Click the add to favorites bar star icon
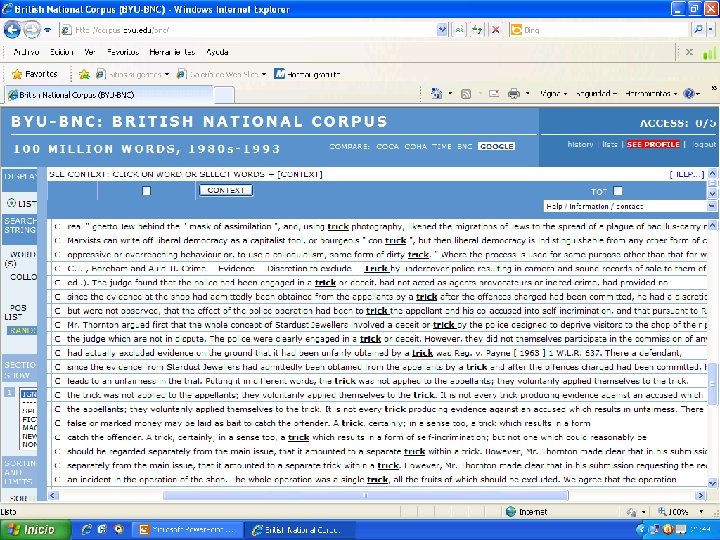The width and height of the screenshot is (720, 540). [84, 74]
